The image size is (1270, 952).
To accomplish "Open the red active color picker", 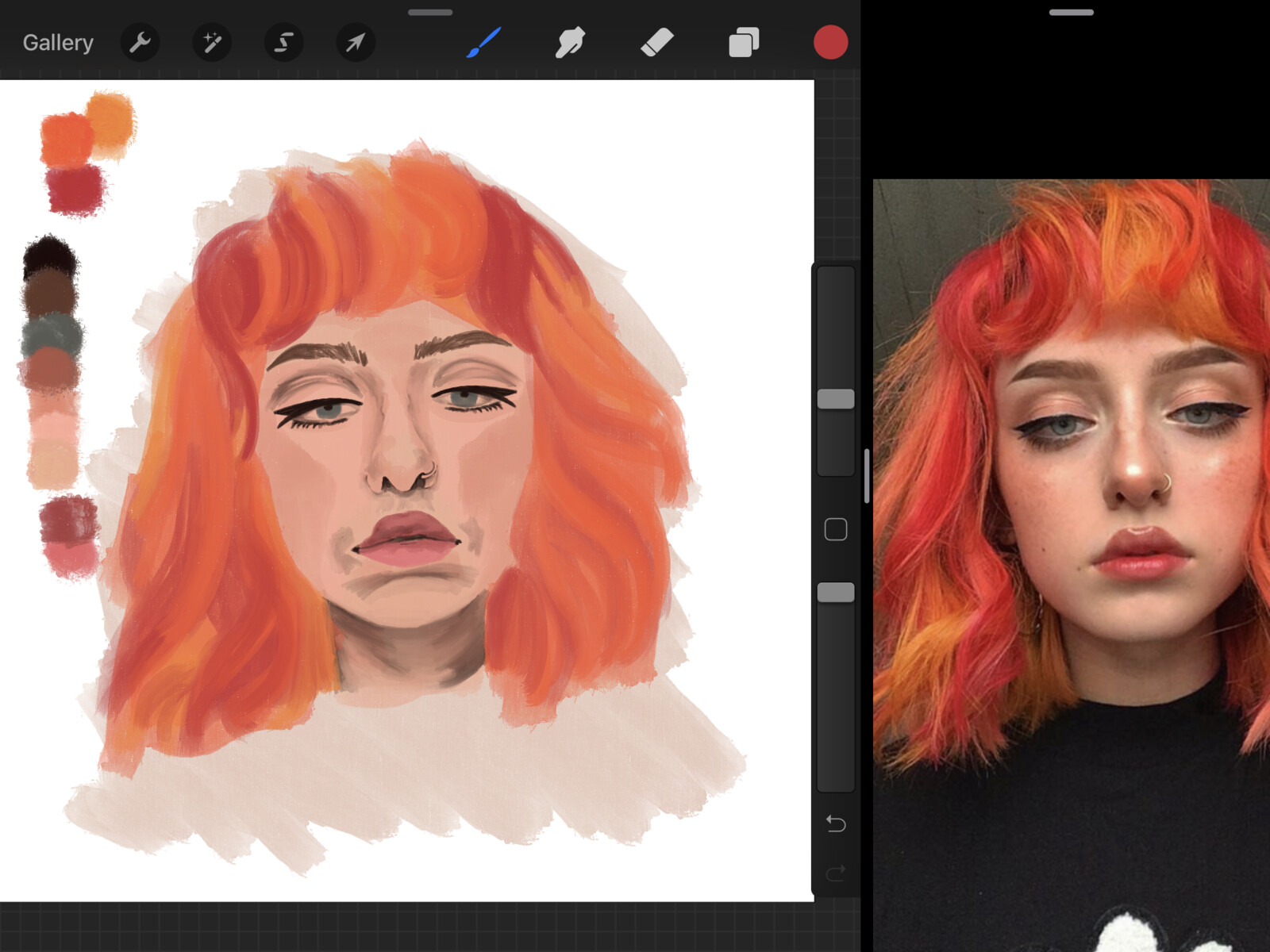I will pyautogui.click(x=830, y=43).
